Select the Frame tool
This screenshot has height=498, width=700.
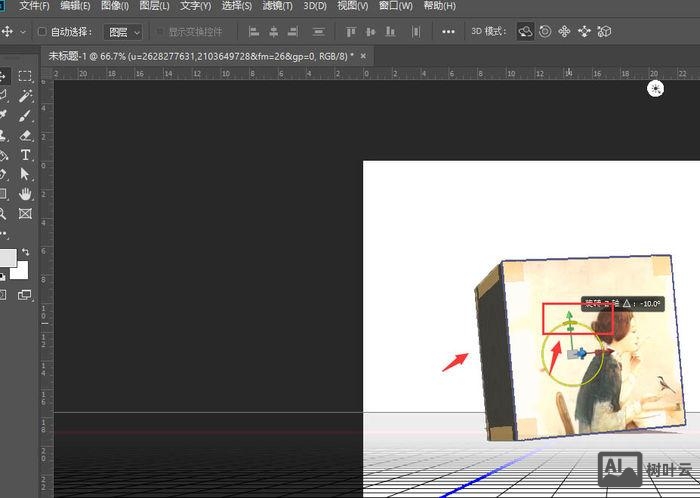tap(25, 214)
